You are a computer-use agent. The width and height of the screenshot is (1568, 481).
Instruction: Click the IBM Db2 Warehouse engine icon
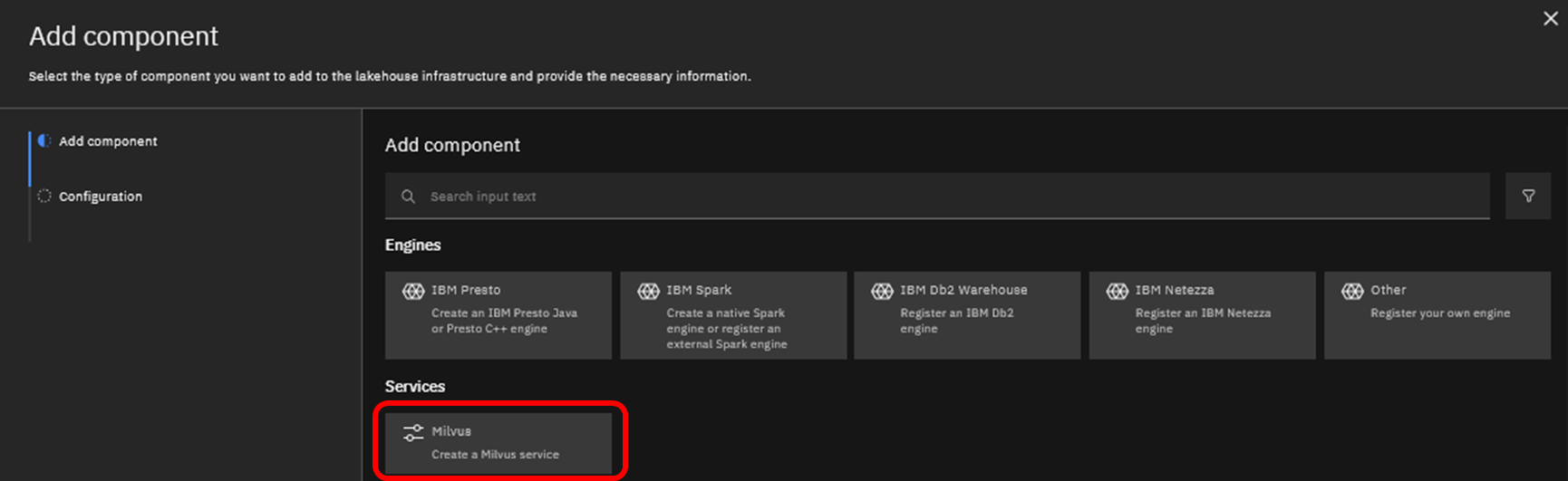pyautogui.click(x=882, y=291)
